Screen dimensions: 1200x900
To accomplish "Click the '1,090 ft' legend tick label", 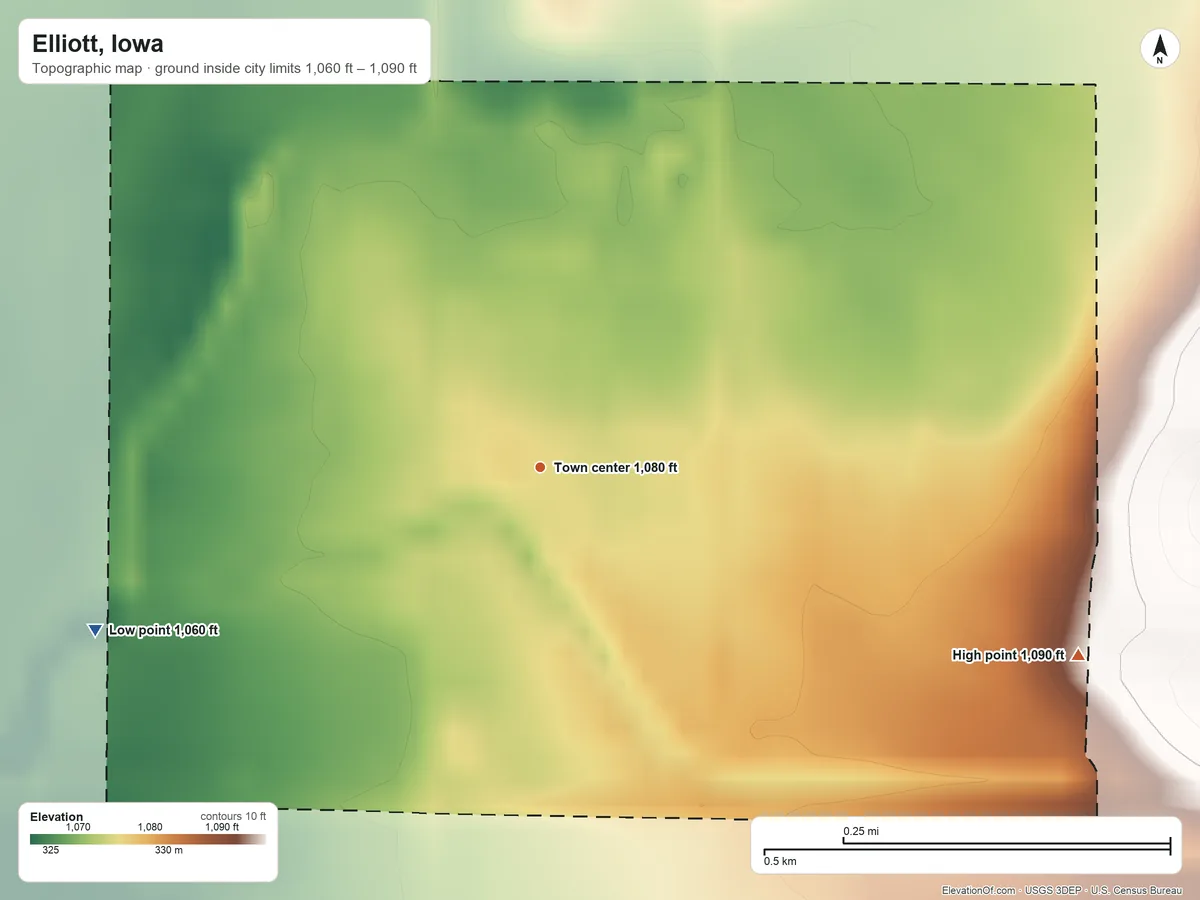I will tap(222, 827).
